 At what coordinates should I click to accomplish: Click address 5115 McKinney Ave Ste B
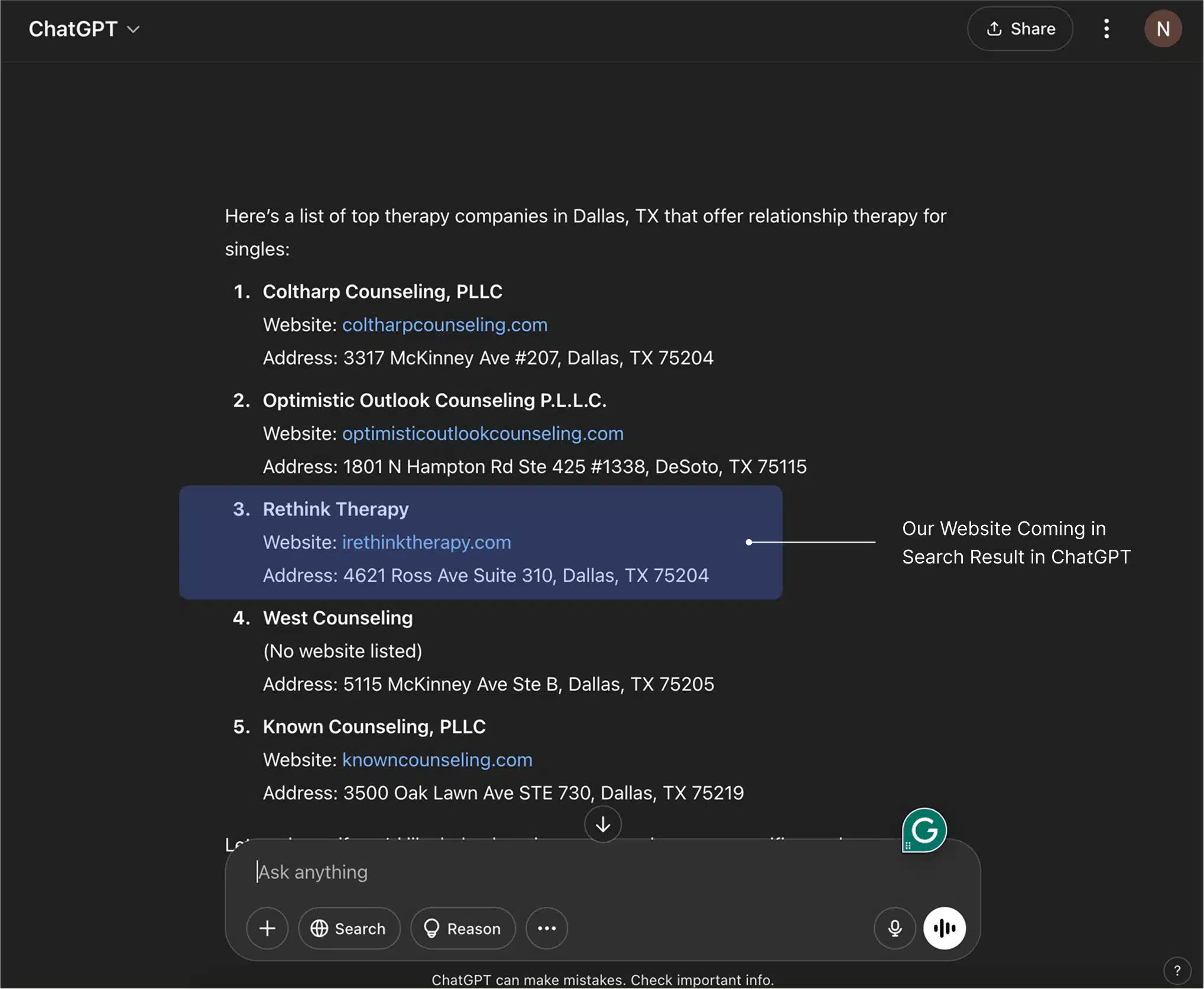point(489,684)
